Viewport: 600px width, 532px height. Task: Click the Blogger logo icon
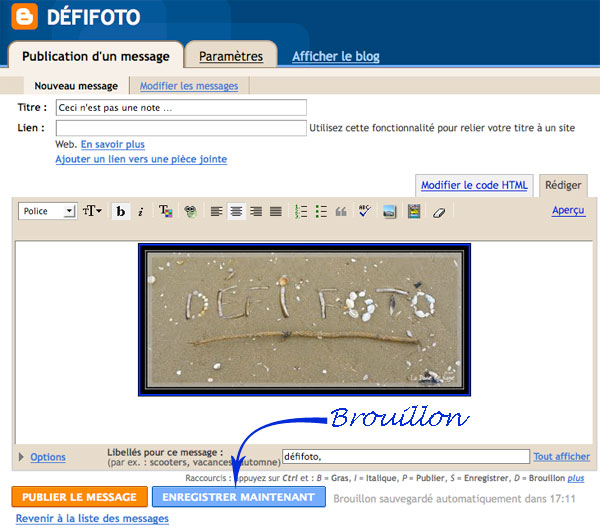point(24,16)
